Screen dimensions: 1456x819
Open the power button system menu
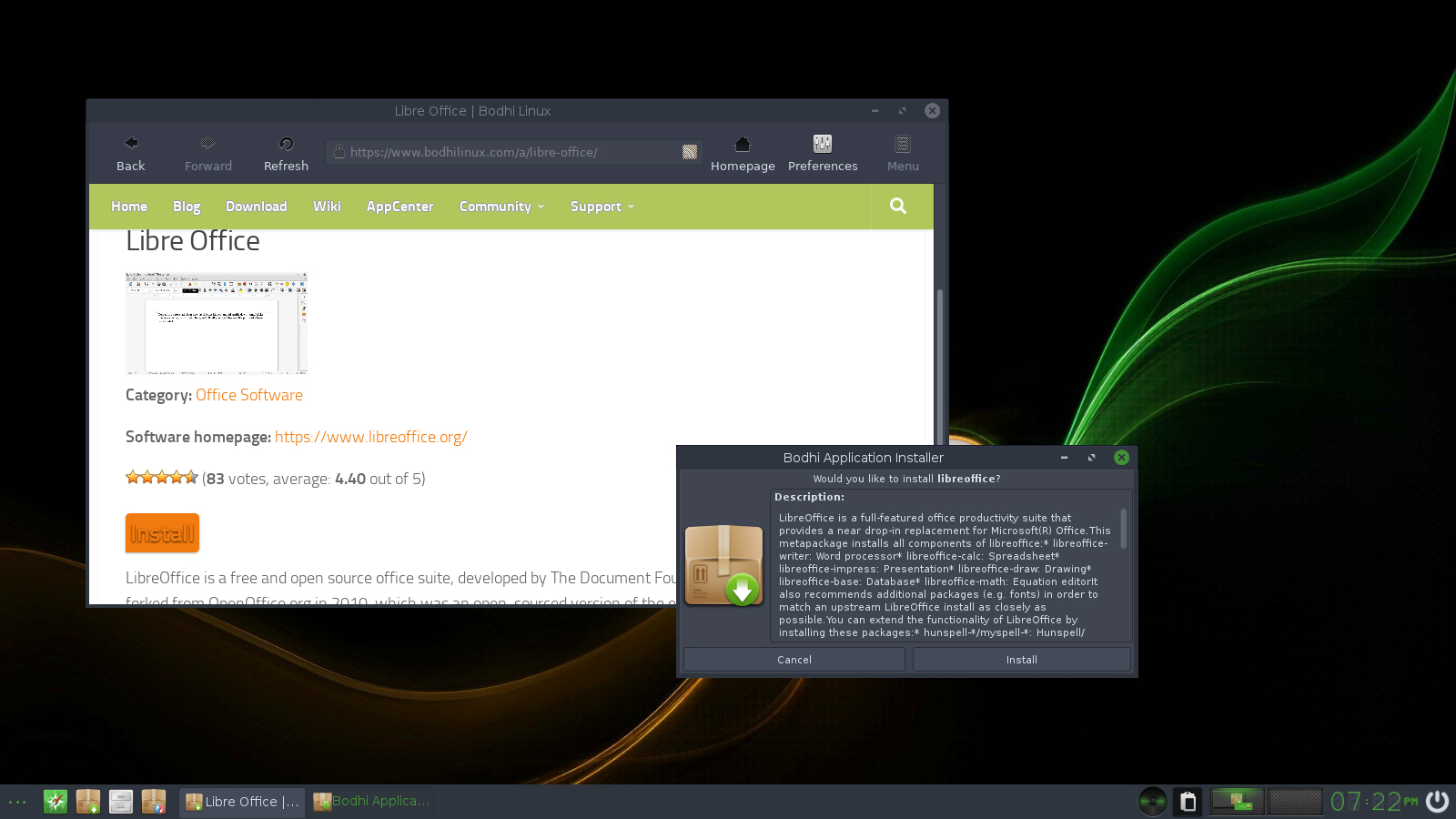[x=1437, y=802]
